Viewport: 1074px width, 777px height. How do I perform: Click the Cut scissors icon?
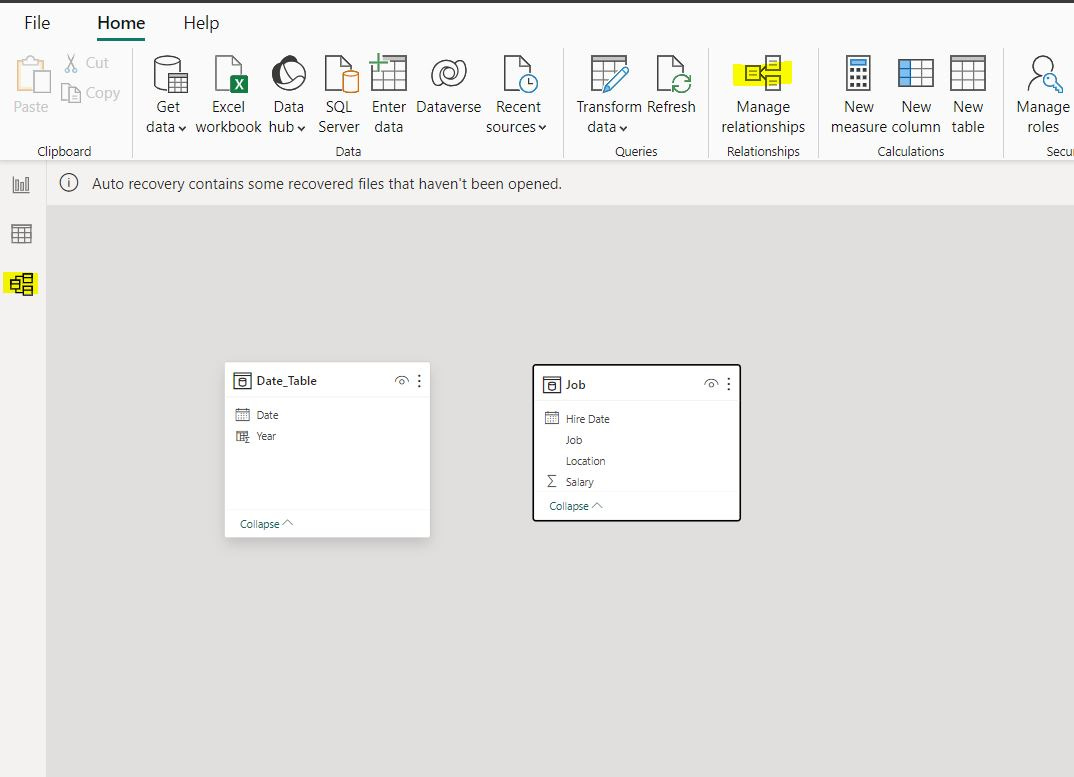tap(71, 63)
